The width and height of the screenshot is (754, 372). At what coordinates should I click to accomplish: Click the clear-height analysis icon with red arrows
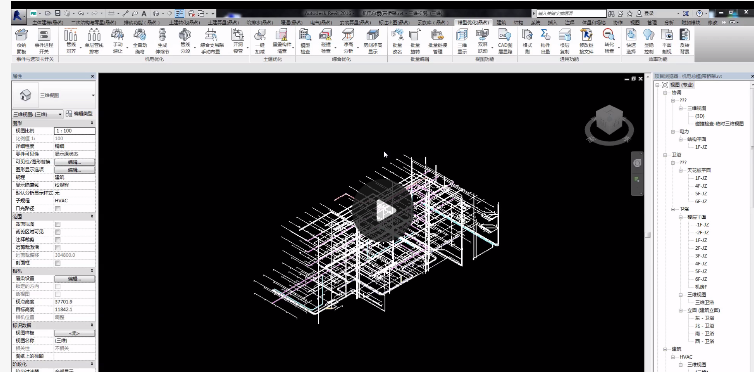[348, 35]
